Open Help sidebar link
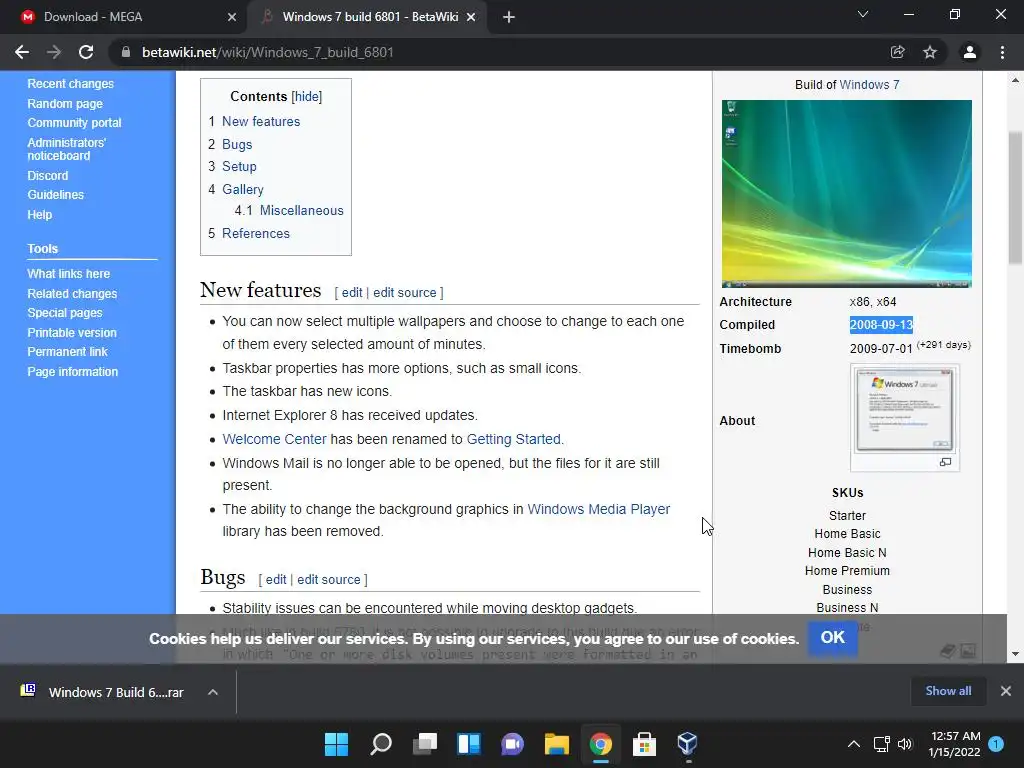Screen dimensions: 1024x768 click(x=40, y=214)
